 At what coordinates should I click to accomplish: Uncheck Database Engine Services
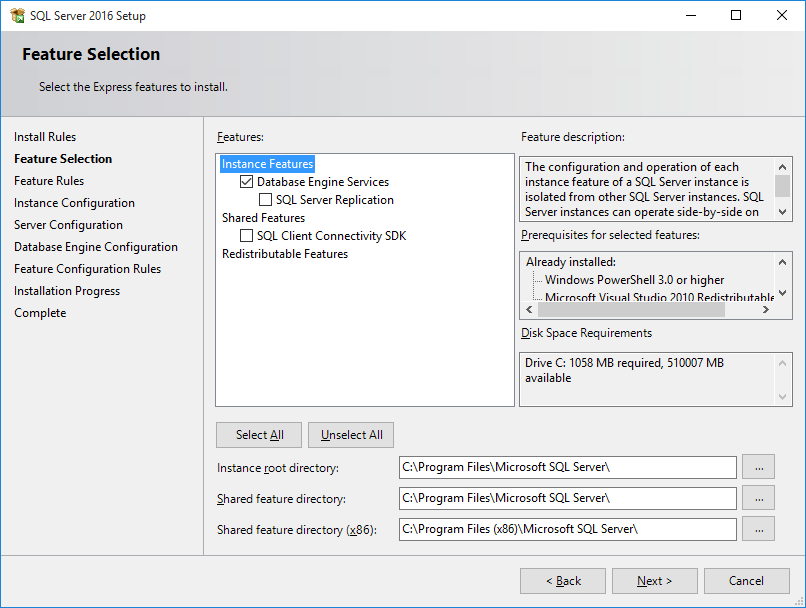[x=245, y=182]
